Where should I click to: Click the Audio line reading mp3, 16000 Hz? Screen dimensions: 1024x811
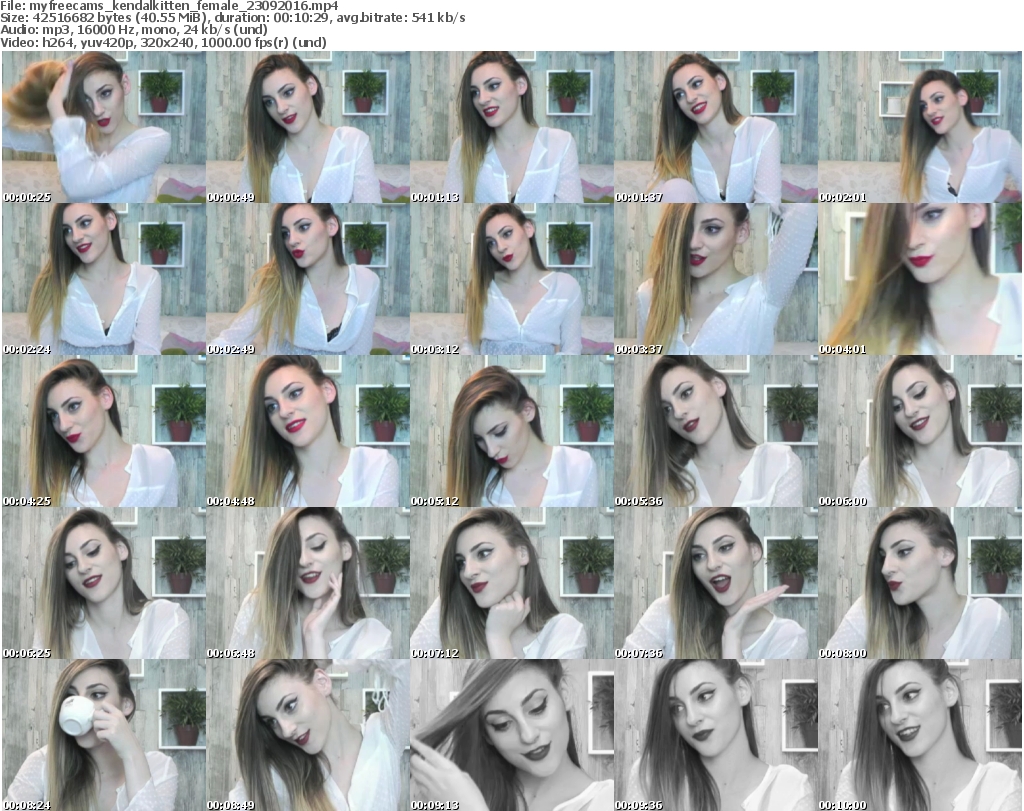click(x=134, y=30)
